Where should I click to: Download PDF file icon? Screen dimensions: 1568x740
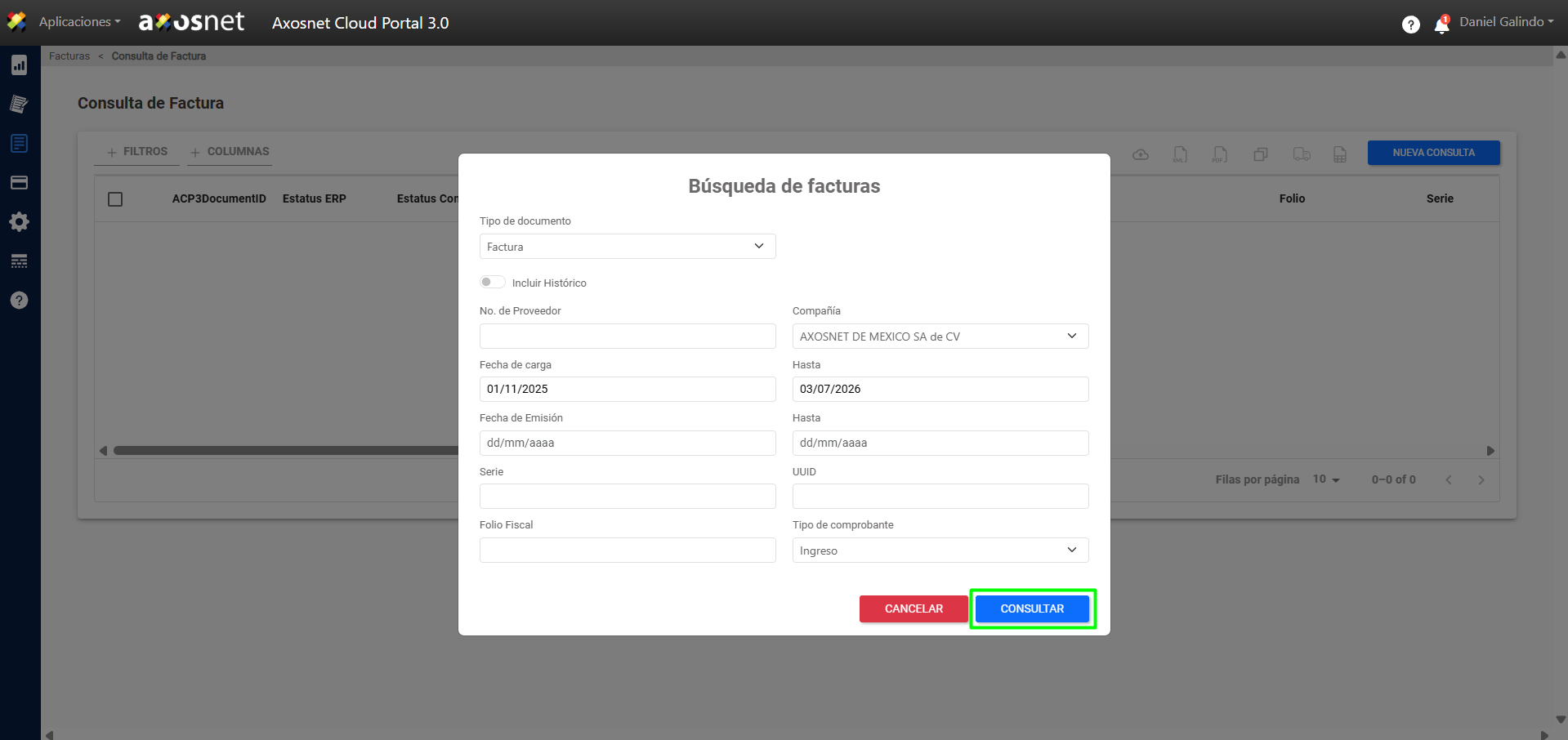[1220, 154]
